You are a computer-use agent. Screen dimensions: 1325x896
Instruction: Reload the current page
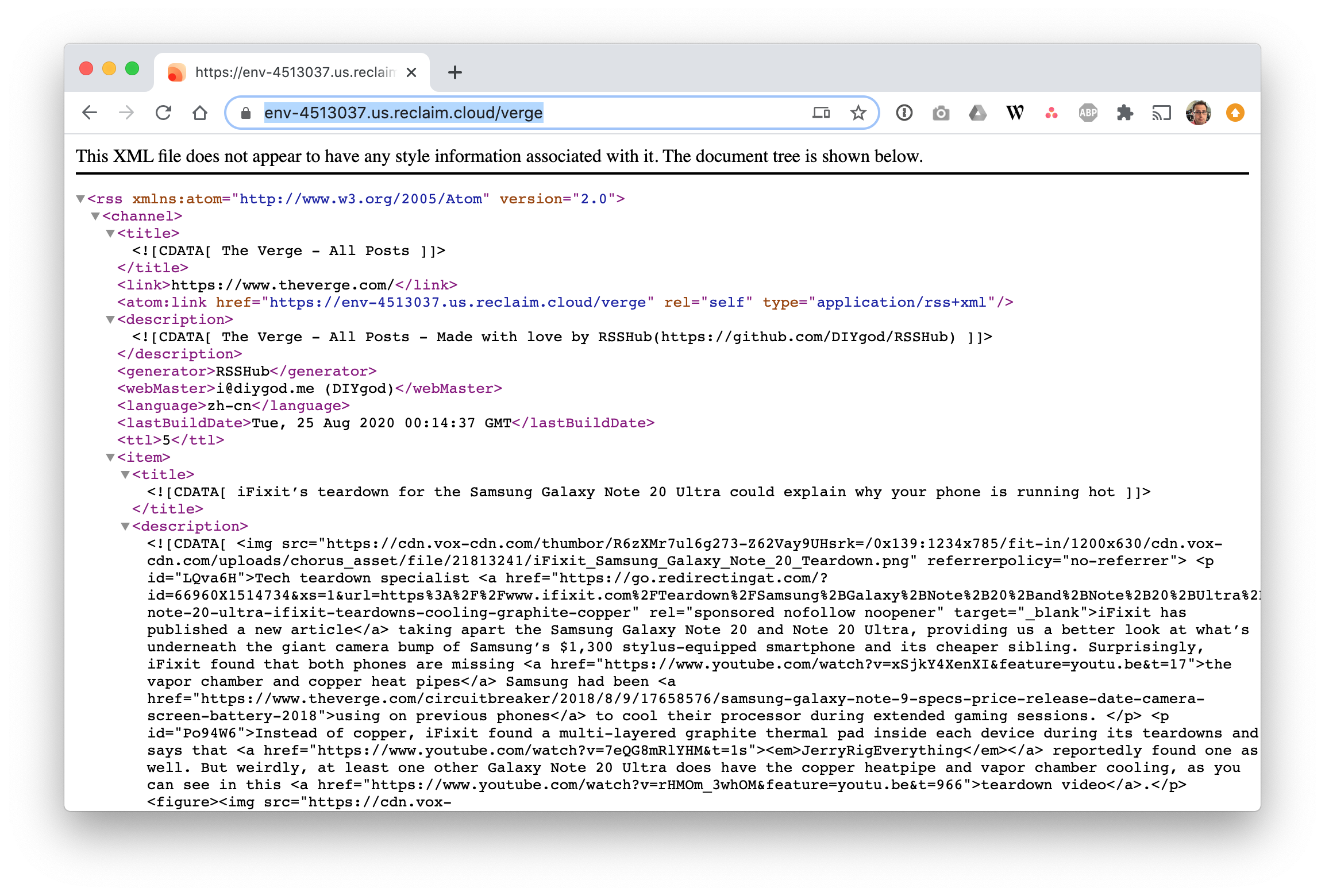tap(163, 113)
